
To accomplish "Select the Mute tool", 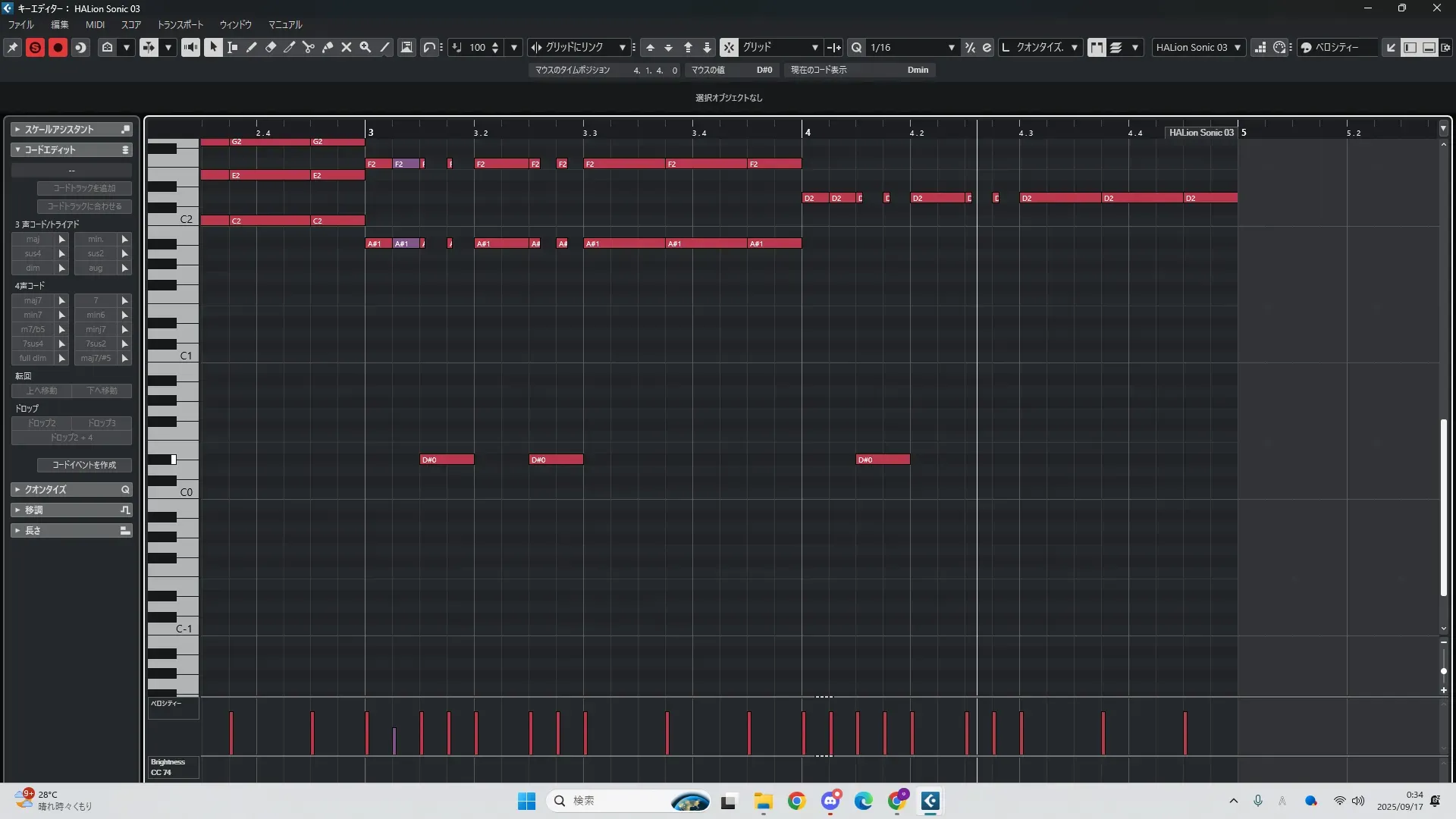I will [x=347, y=47].
